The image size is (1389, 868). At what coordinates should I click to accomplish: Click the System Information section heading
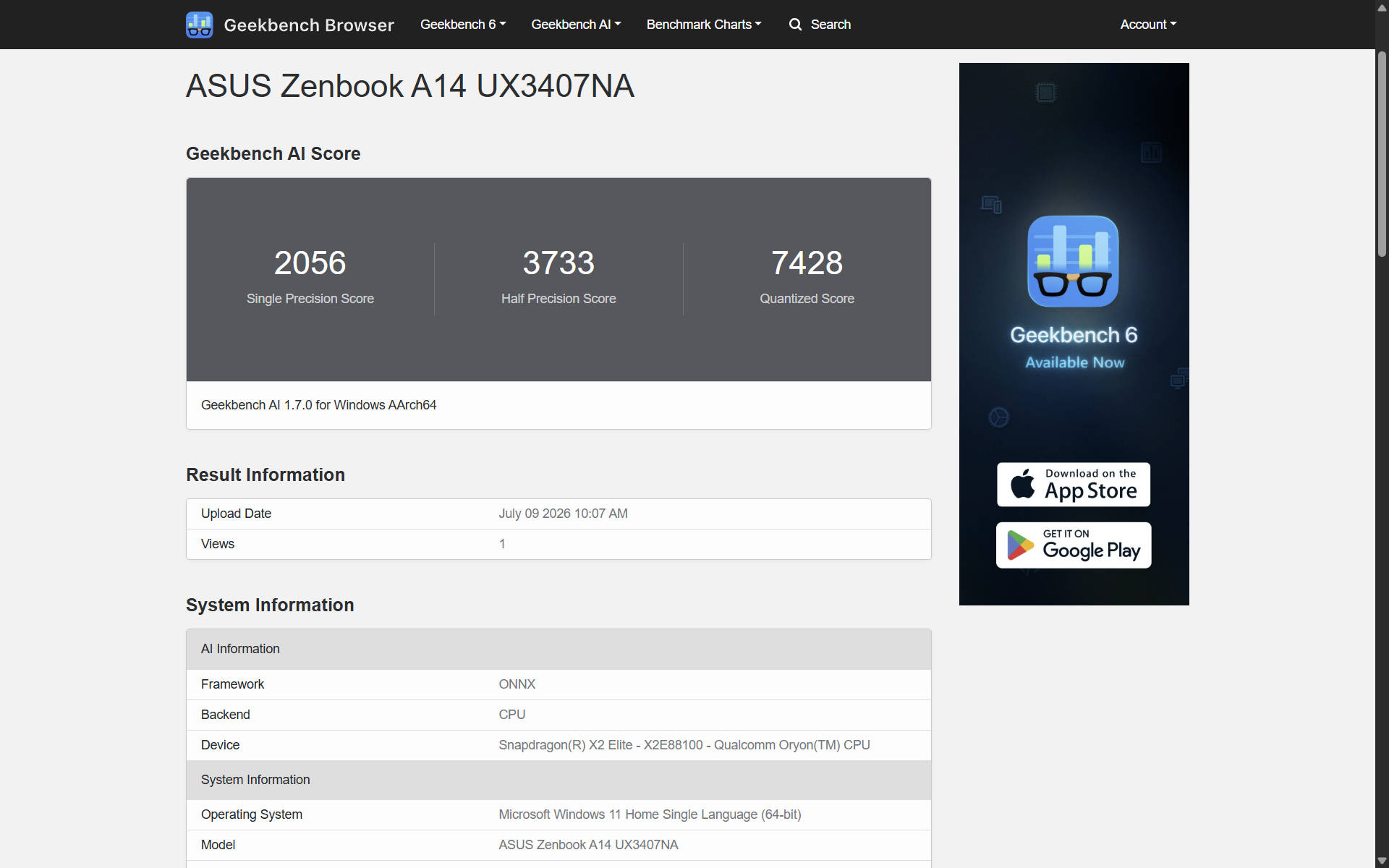pos(270,605)
